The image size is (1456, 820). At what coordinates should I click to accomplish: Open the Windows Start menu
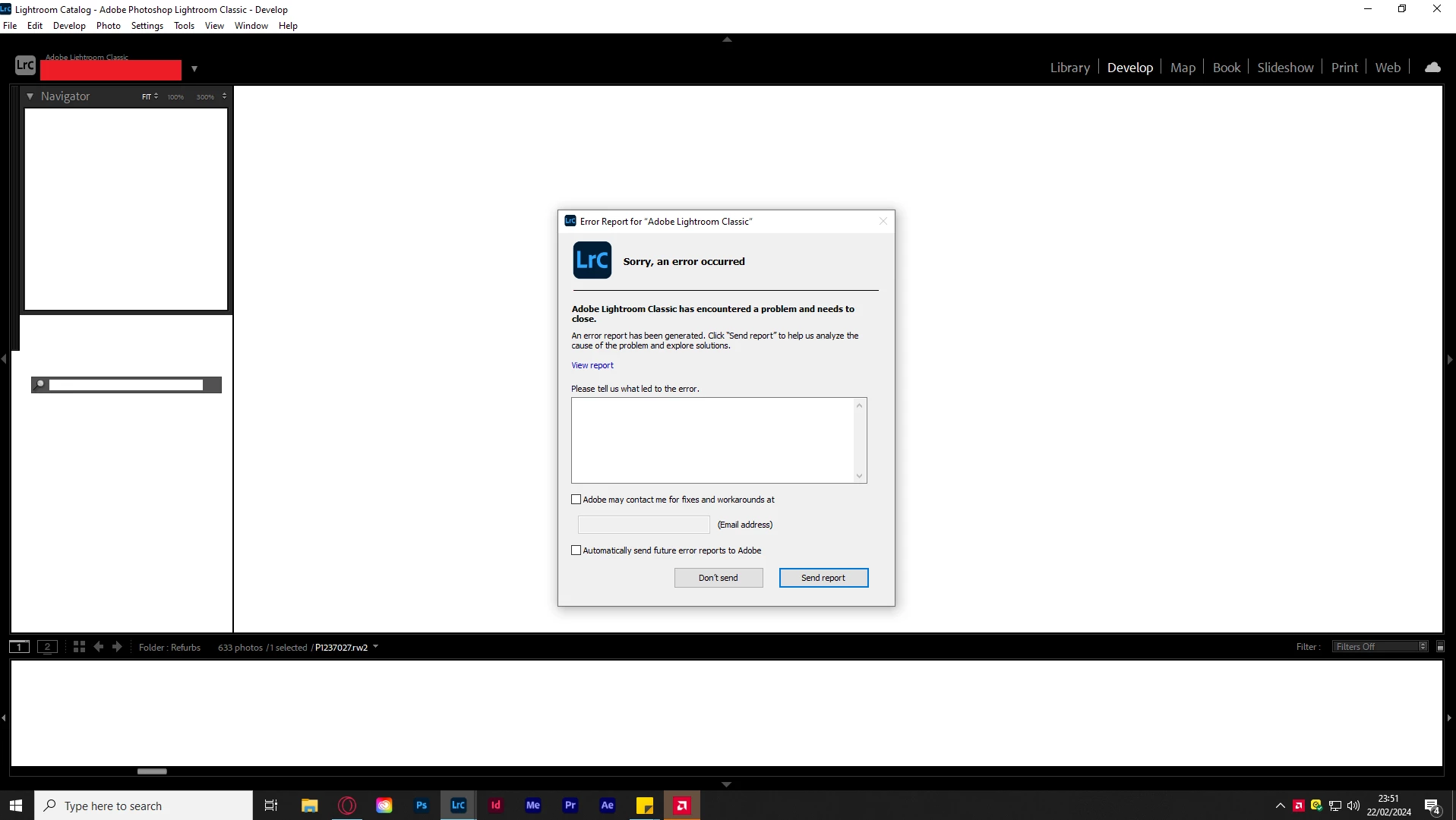pos(17,806)
